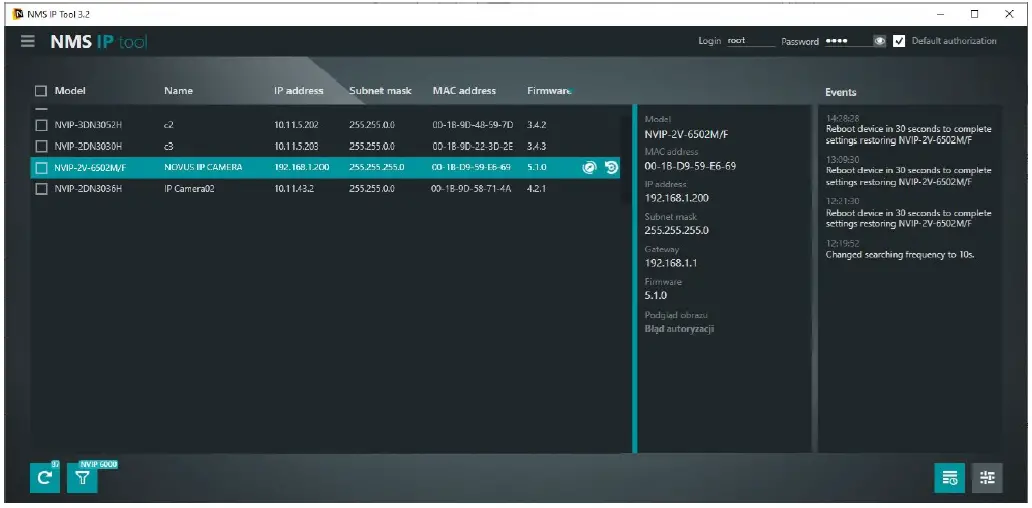Open browser icon in NVIP-2V-6502M/F row
Image resolution: width=1032 pixels, height=508 pixels.
[x=589, y=168]
